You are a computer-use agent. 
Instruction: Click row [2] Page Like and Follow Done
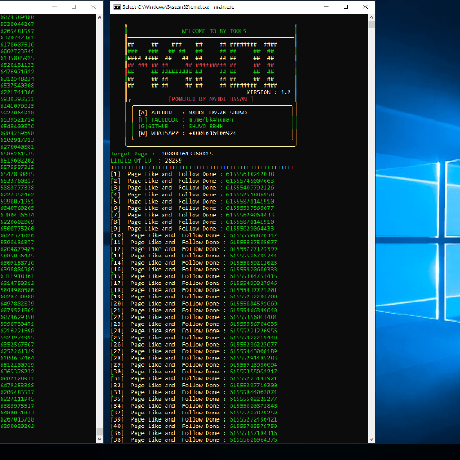pyautogui.click(x=193, y=181)
